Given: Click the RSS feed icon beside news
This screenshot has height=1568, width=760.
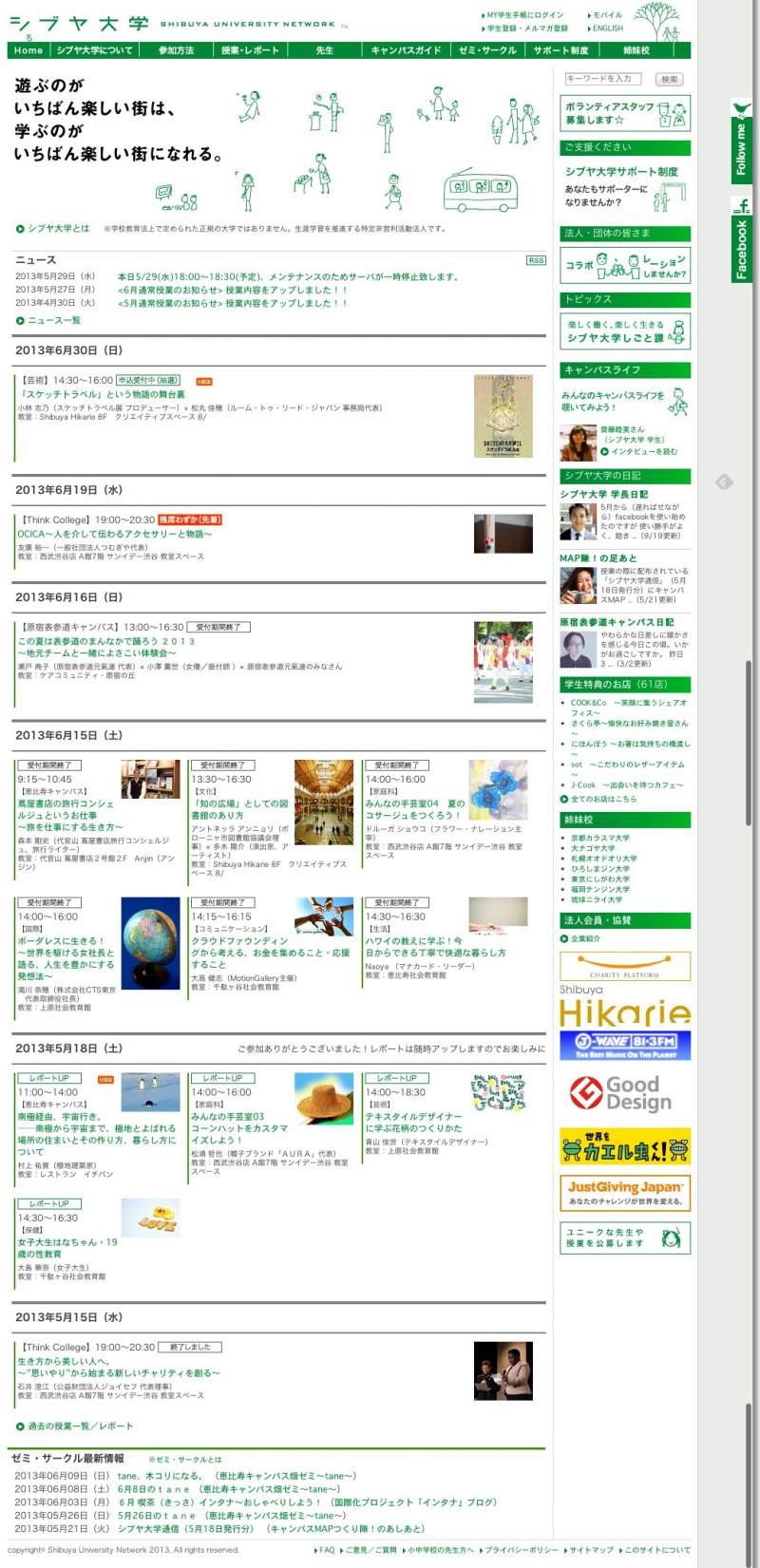Looking at the screenshot, I should 536,260.
